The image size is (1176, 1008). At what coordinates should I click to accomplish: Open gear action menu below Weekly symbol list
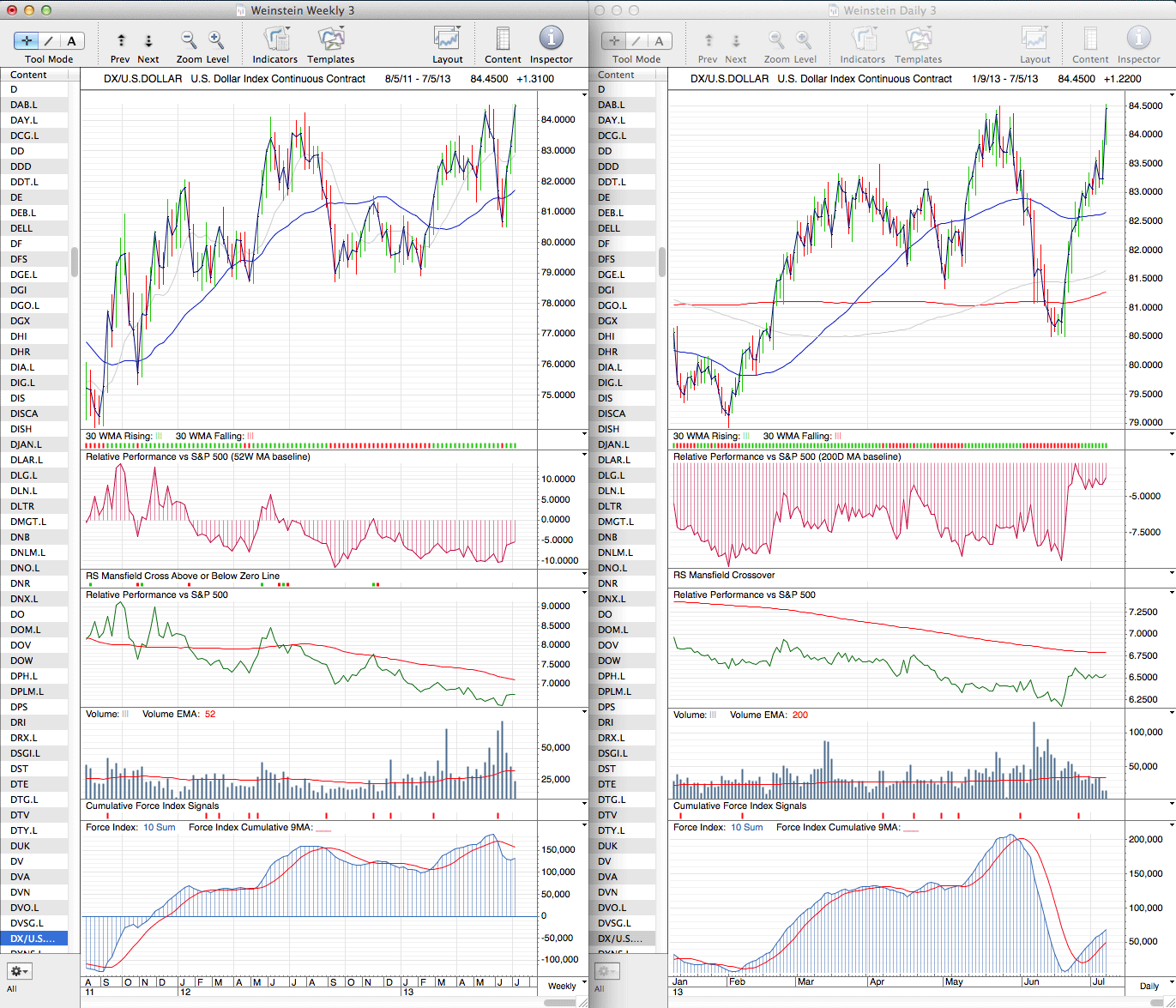tap(19, 971)
